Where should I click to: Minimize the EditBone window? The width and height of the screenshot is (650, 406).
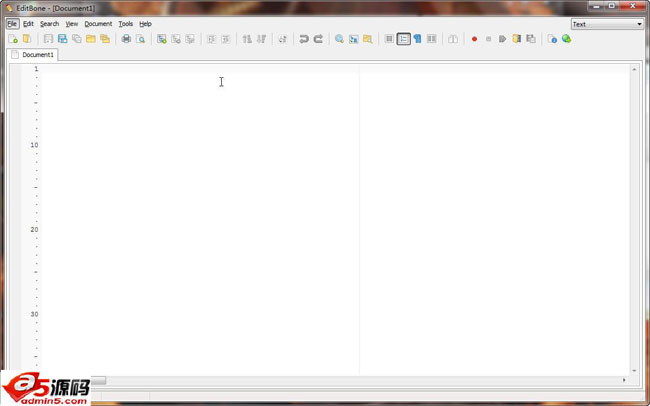pyautogui.click(x=596, y=6)
